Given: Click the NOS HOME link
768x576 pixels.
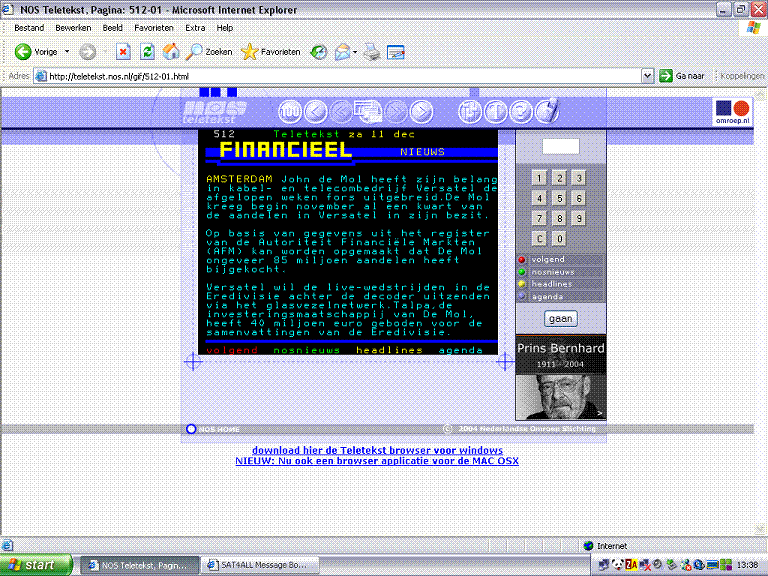Looking at the screenshot, I should click(x=214, y=430).
